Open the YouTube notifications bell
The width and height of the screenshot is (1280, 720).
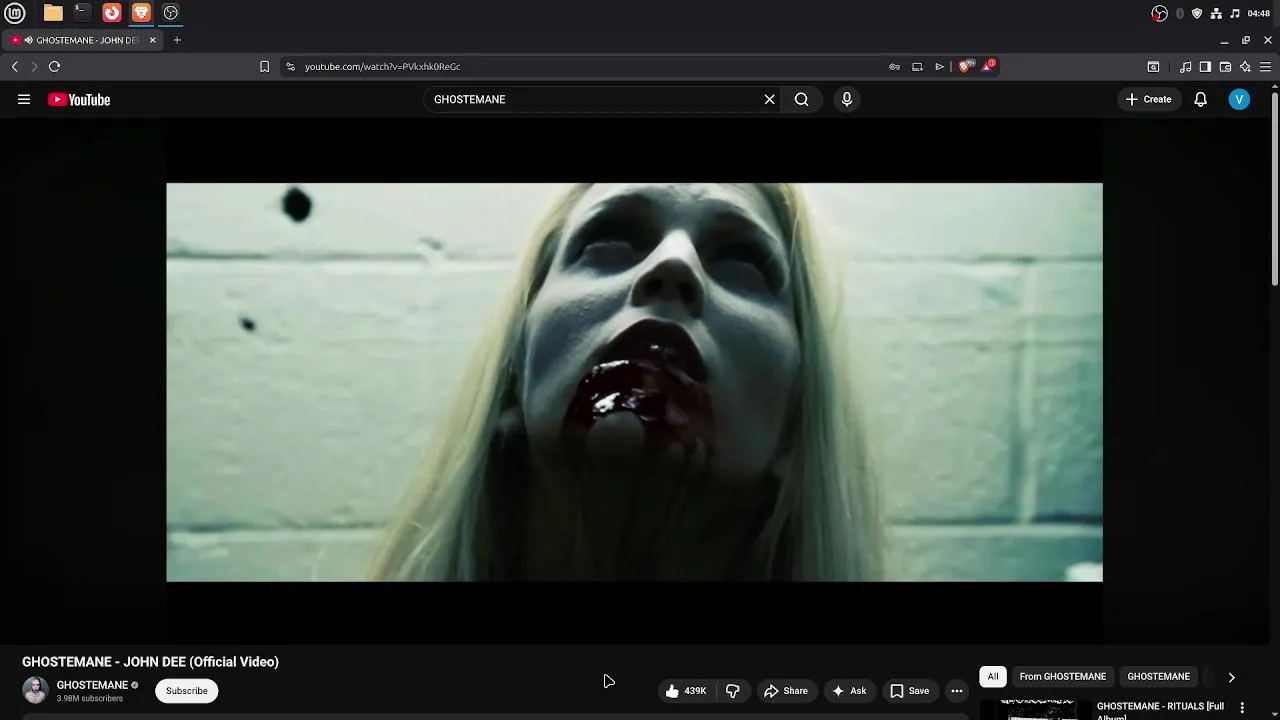point(1201,99)
